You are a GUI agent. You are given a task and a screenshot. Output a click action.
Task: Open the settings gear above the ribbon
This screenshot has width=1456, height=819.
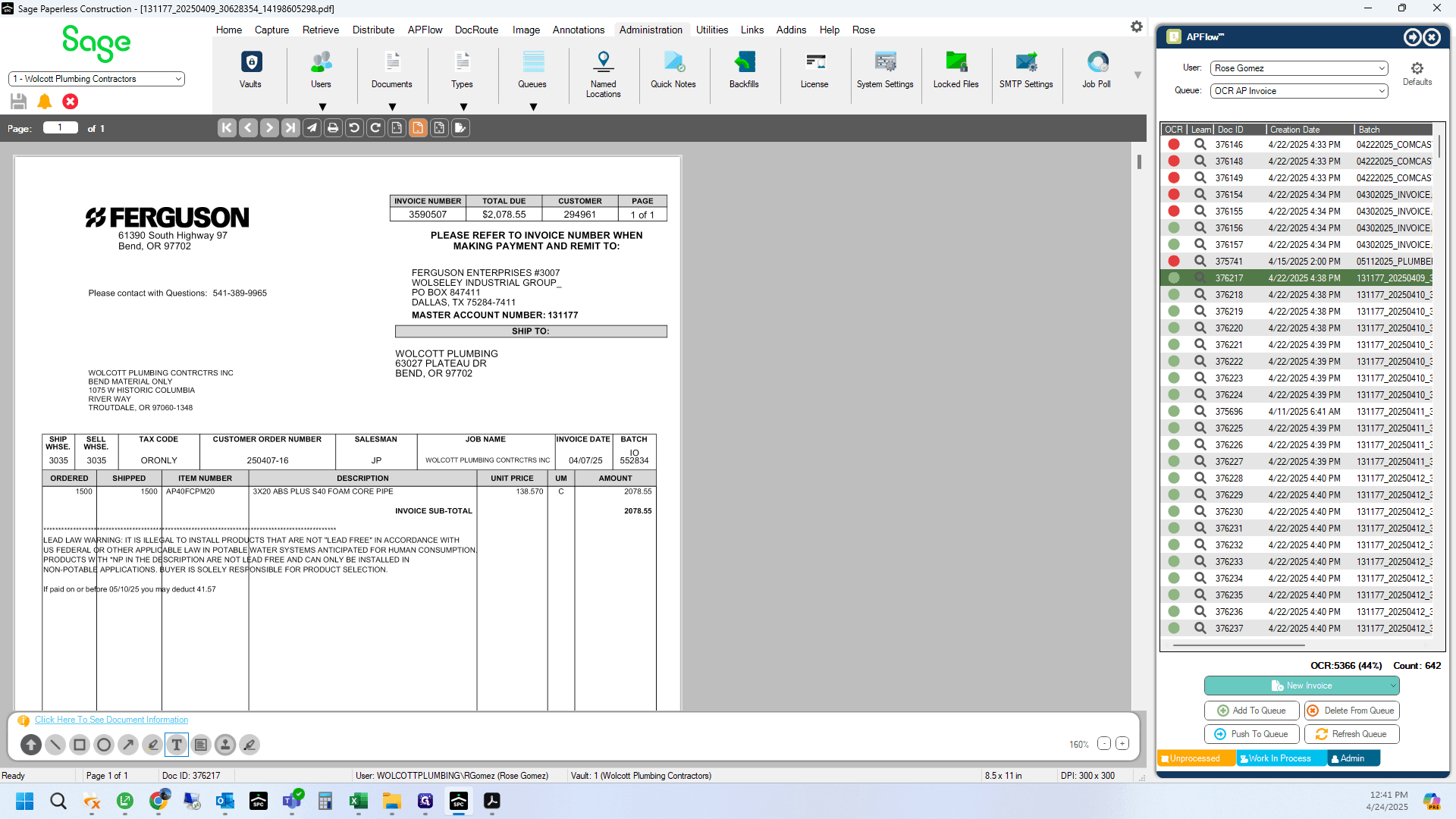1136,27
